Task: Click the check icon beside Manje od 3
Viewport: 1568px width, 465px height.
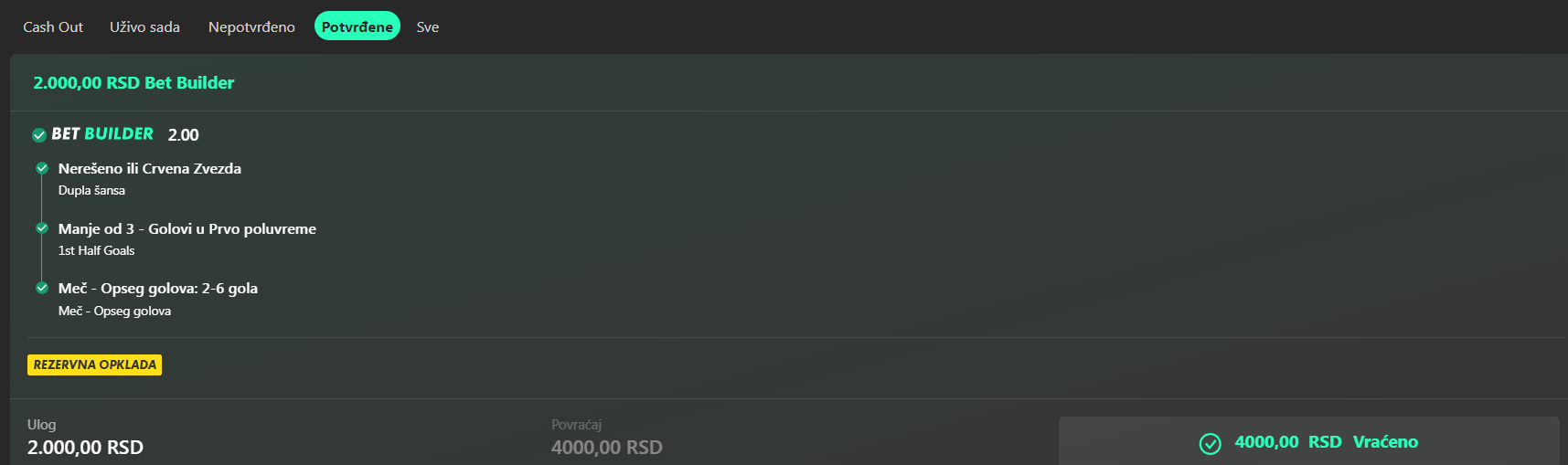Action: (42, 228)
